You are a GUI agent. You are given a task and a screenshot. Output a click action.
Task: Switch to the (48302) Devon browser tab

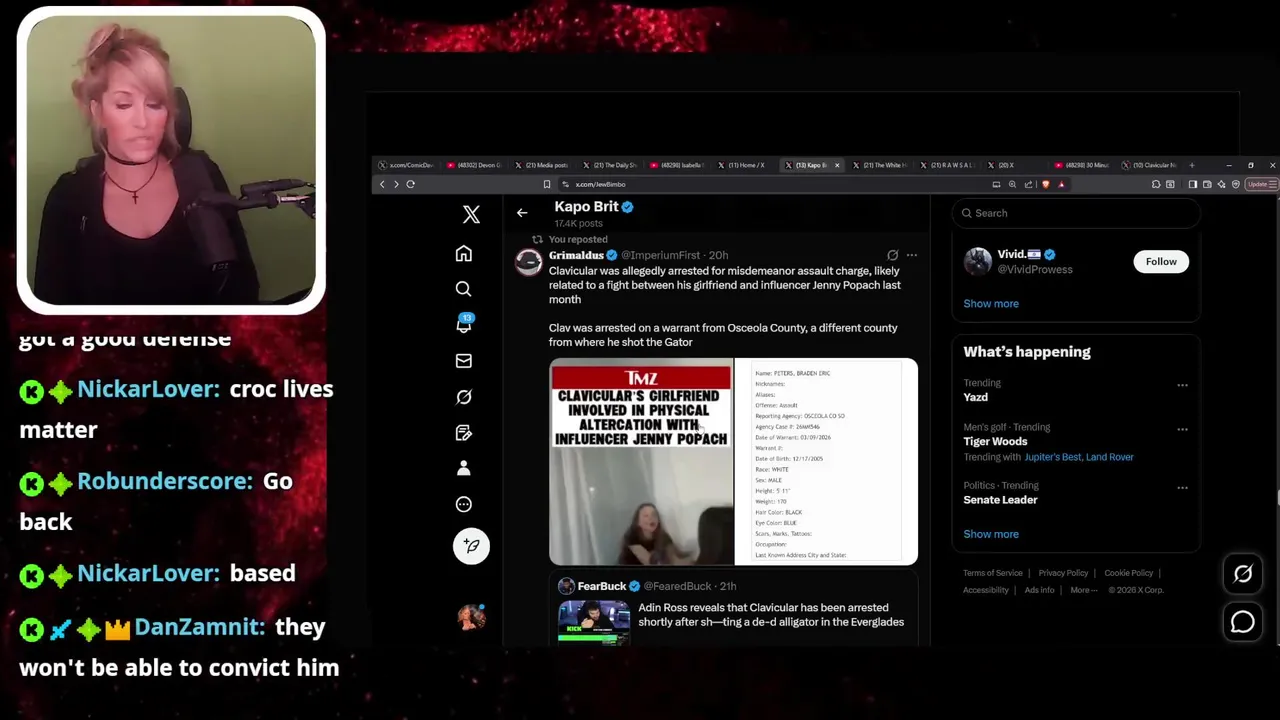[476, 165]
